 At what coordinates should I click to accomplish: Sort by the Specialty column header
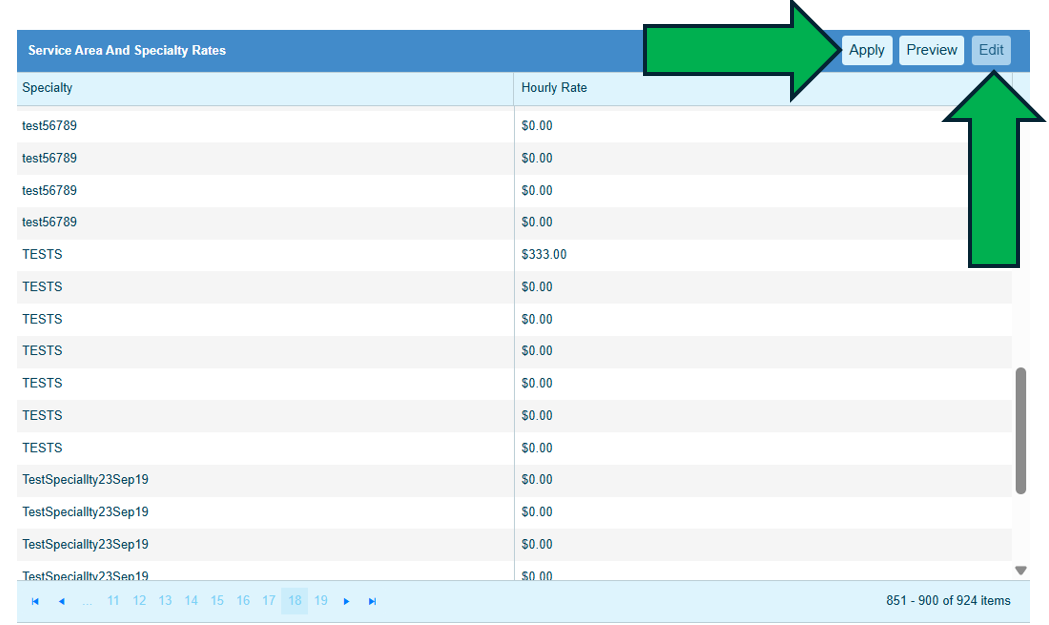click(x=47, y=88)
